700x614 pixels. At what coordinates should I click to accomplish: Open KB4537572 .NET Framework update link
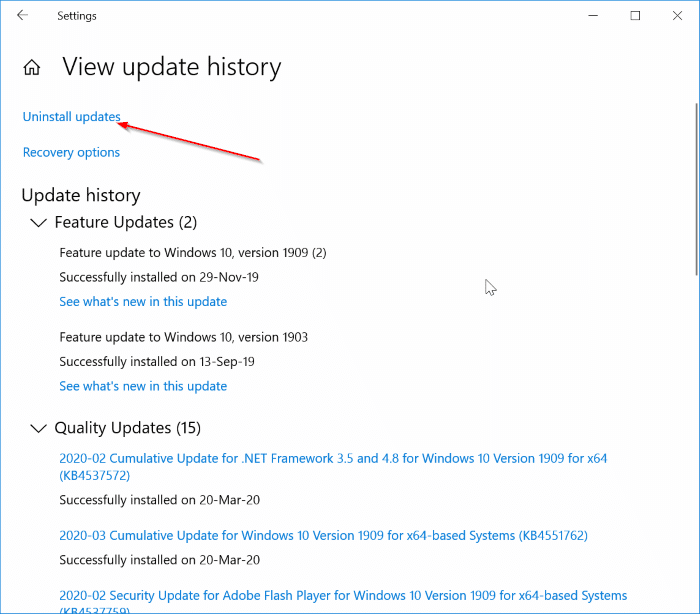pyautogui.click(x=333, y=467)
